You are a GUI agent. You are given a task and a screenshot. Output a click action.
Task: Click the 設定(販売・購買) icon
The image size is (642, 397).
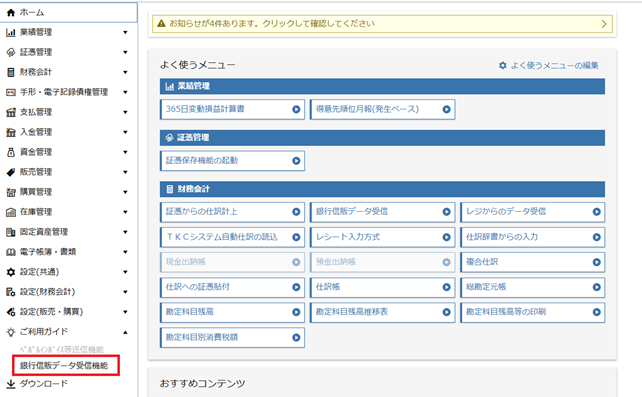click(x=11, y=312)
